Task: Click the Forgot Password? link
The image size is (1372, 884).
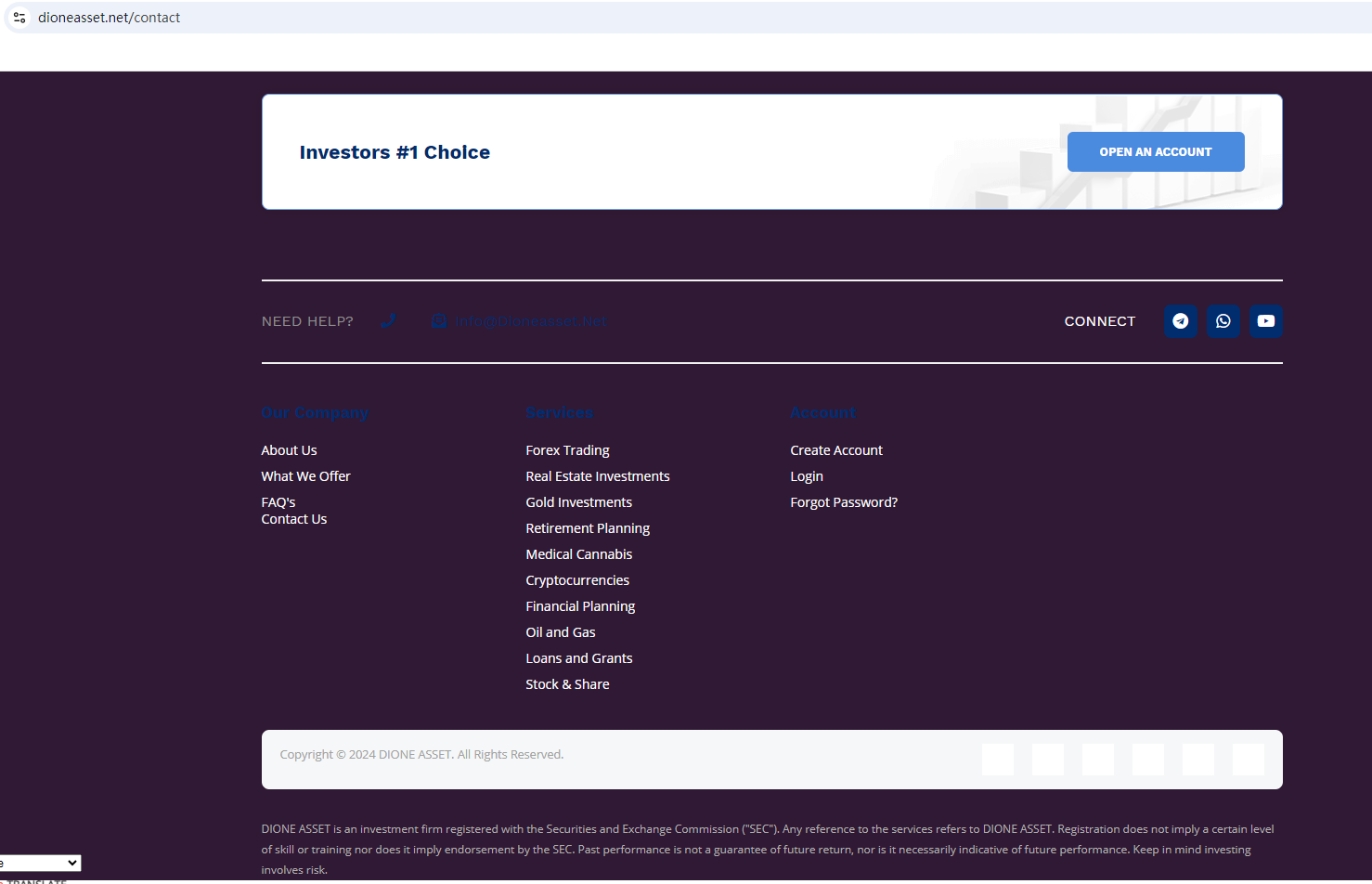Action: click(x=843, y=502)
